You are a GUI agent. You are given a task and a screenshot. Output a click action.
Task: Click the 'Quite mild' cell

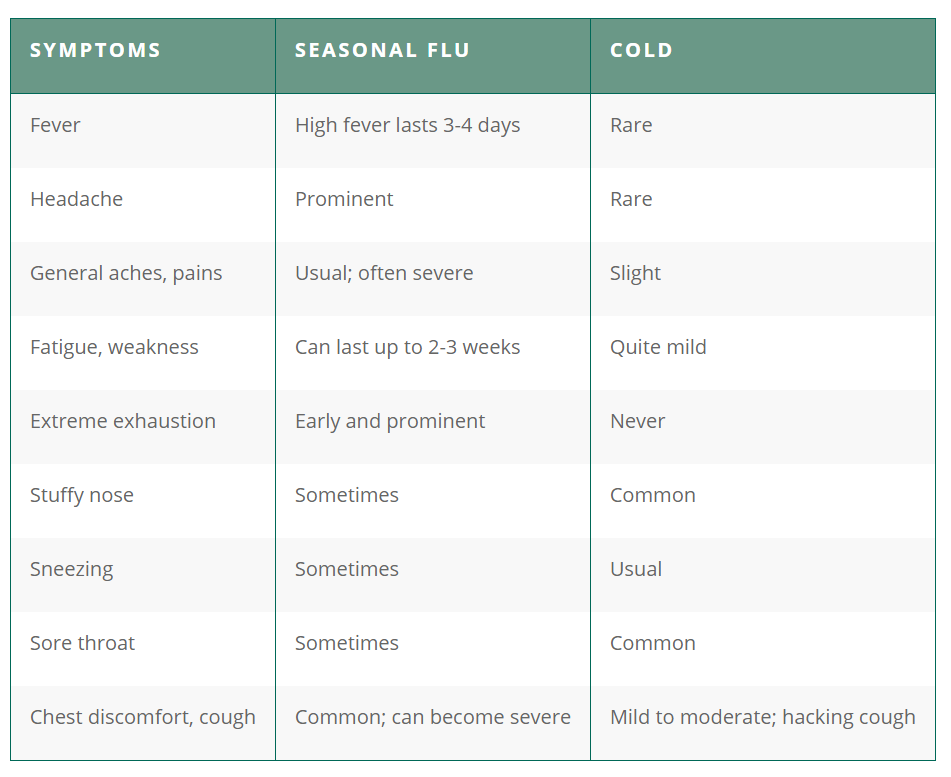[x=658, y=347]
